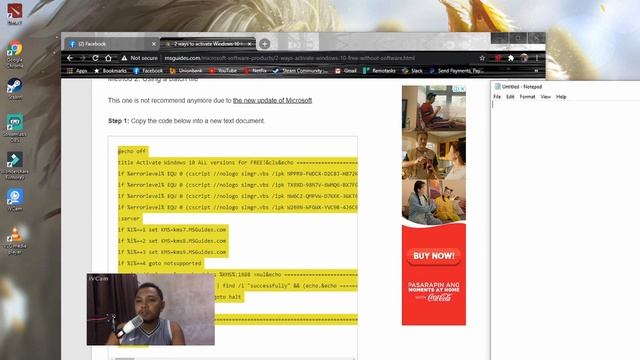Open the Gmail bookmark
The width and height of the screenshot is (640, 360).
click(346, 71)
